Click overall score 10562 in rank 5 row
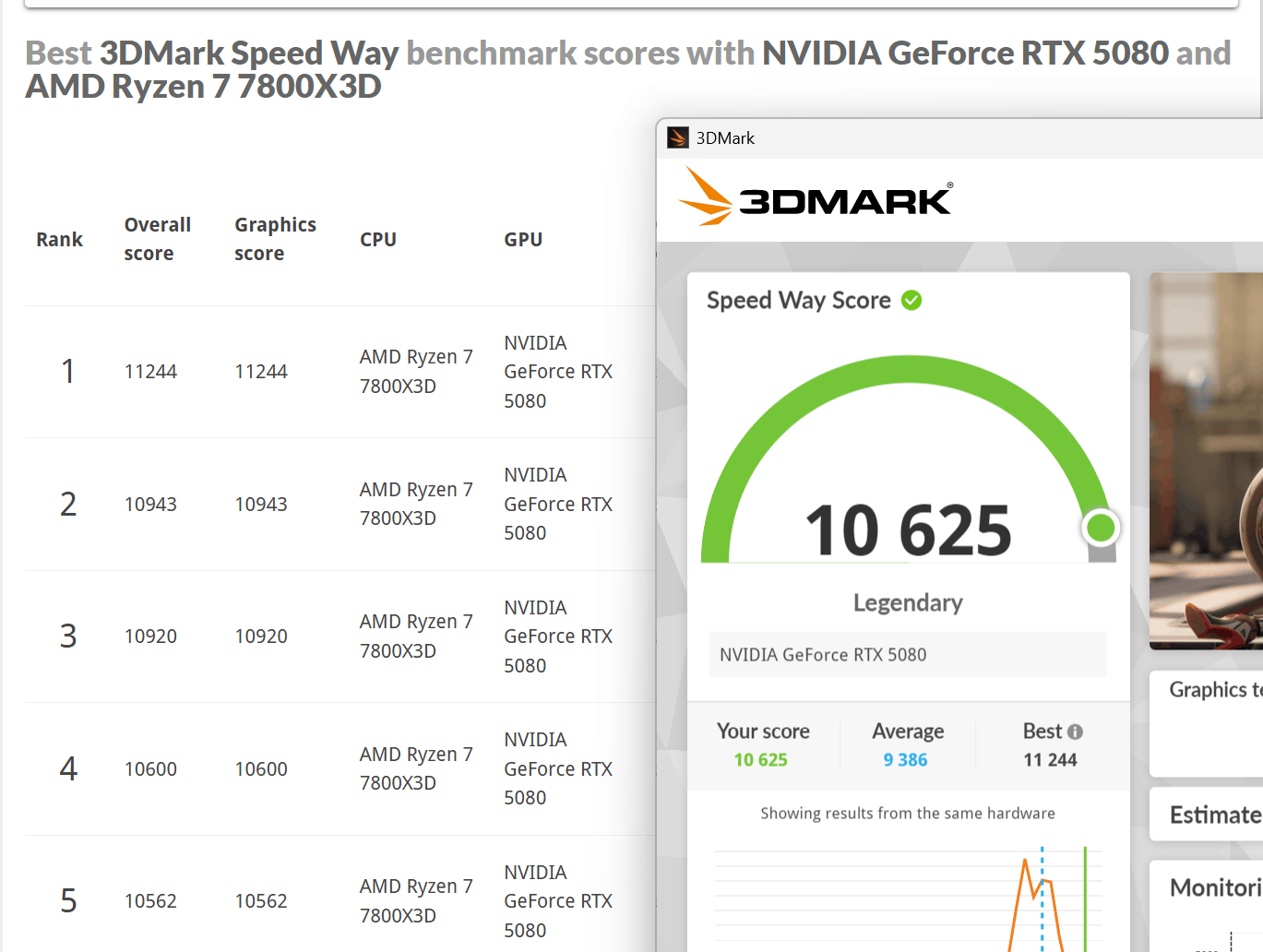The width and height of the screenshot is (1263, 952). click(150, 901)
